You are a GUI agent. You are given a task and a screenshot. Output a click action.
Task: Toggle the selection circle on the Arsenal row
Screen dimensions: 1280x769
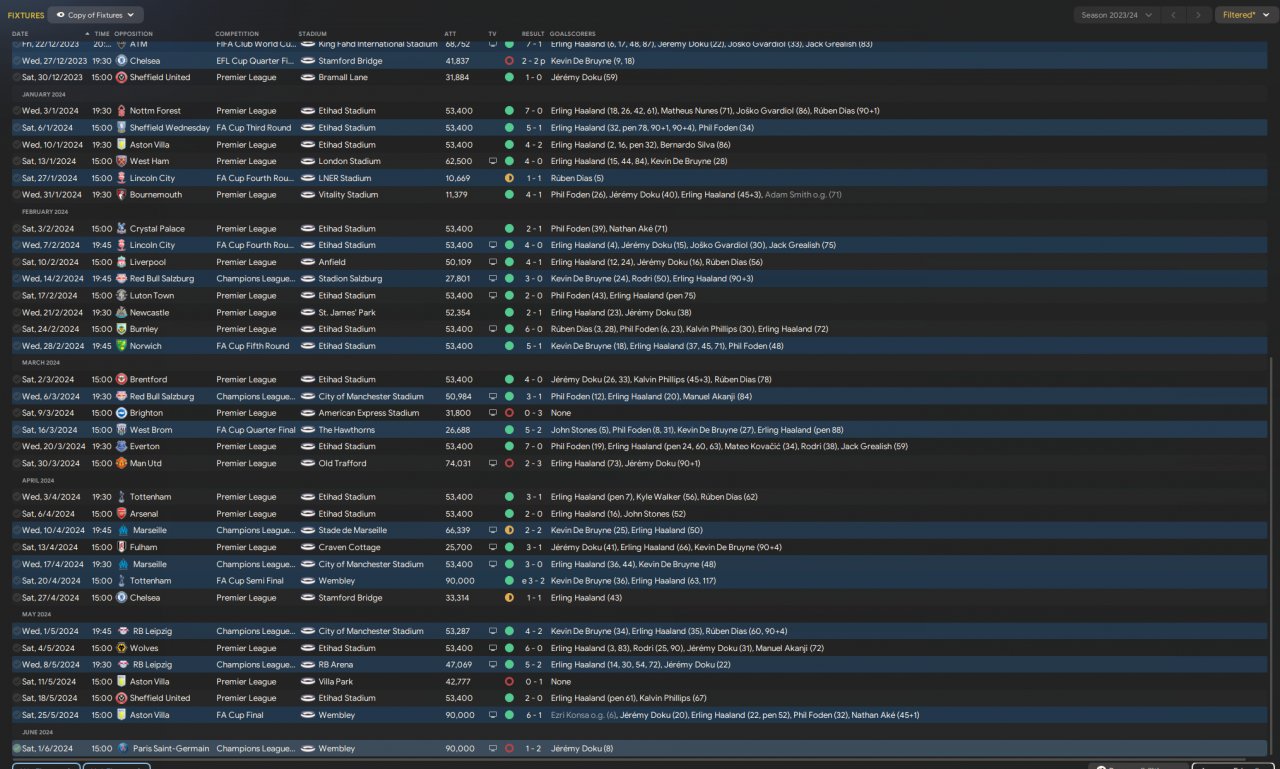[17, 514]
